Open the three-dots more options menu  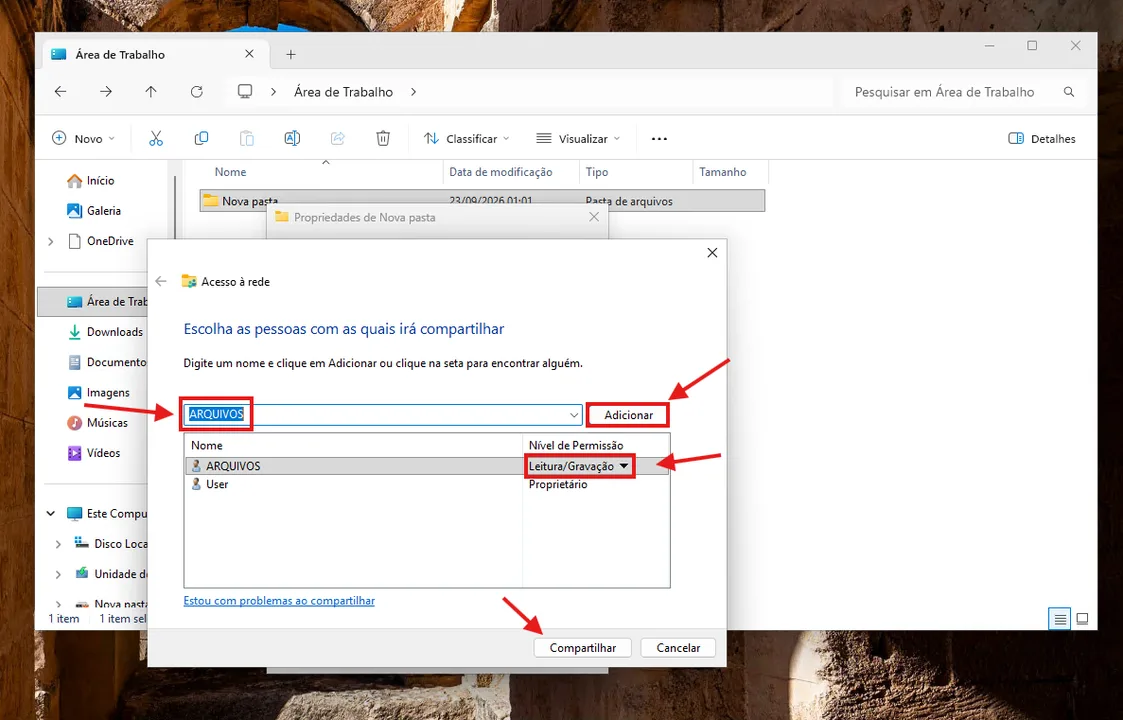[x=659, y=139]
